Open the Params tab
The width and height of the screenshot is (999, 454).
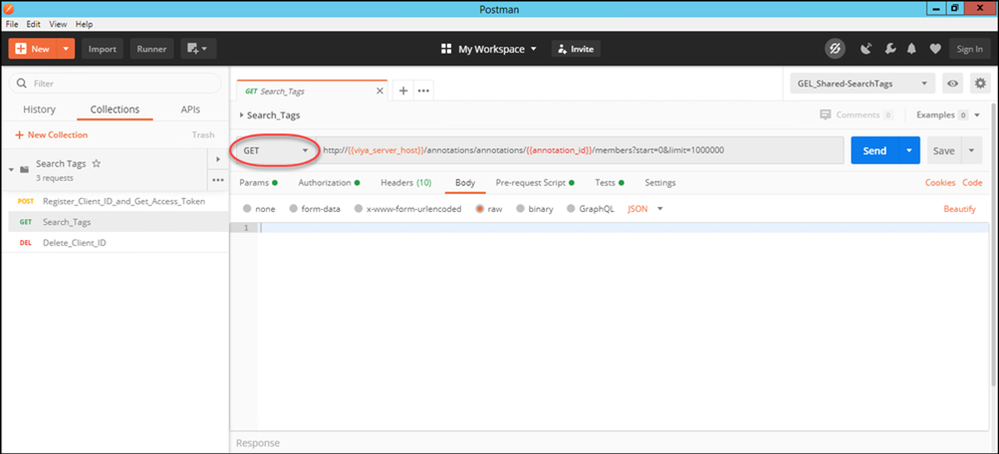[x=258, y=183]
